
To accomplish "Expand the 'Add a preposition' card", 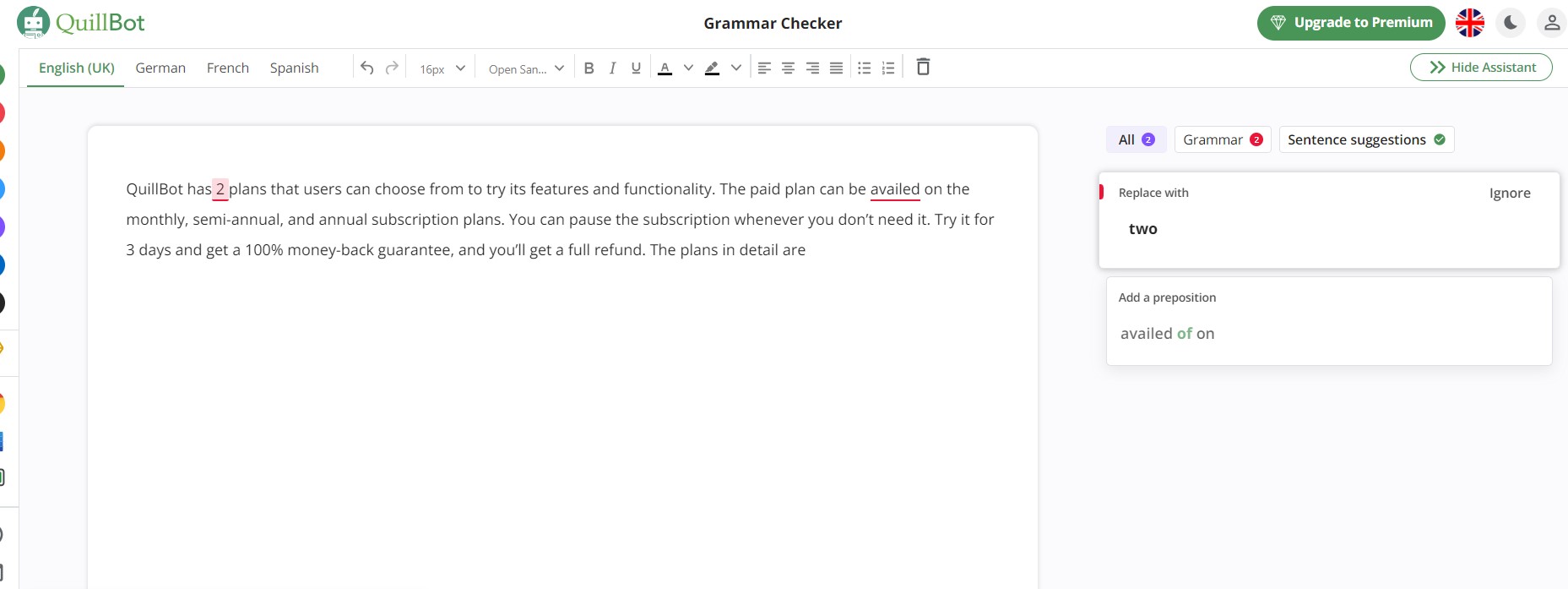I will [x=1329, y=321].
